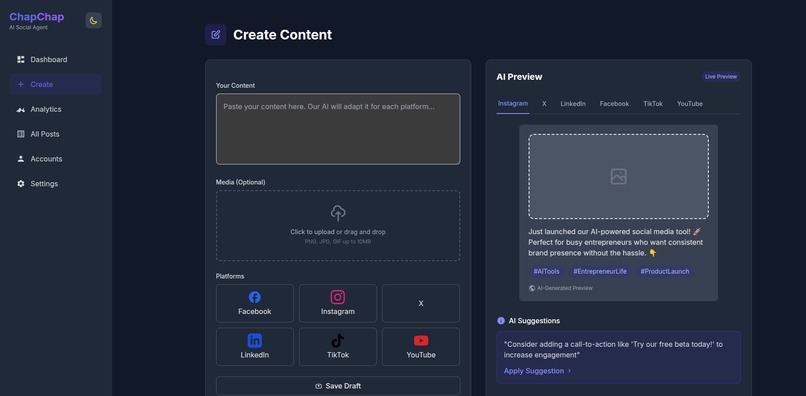Open Settings in the sidebar
806x396 pixels.
55,184
